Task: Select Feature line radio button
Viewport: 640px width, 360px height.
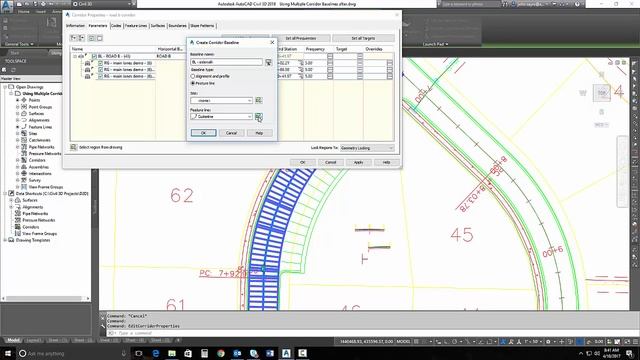Action: (193, 83)
